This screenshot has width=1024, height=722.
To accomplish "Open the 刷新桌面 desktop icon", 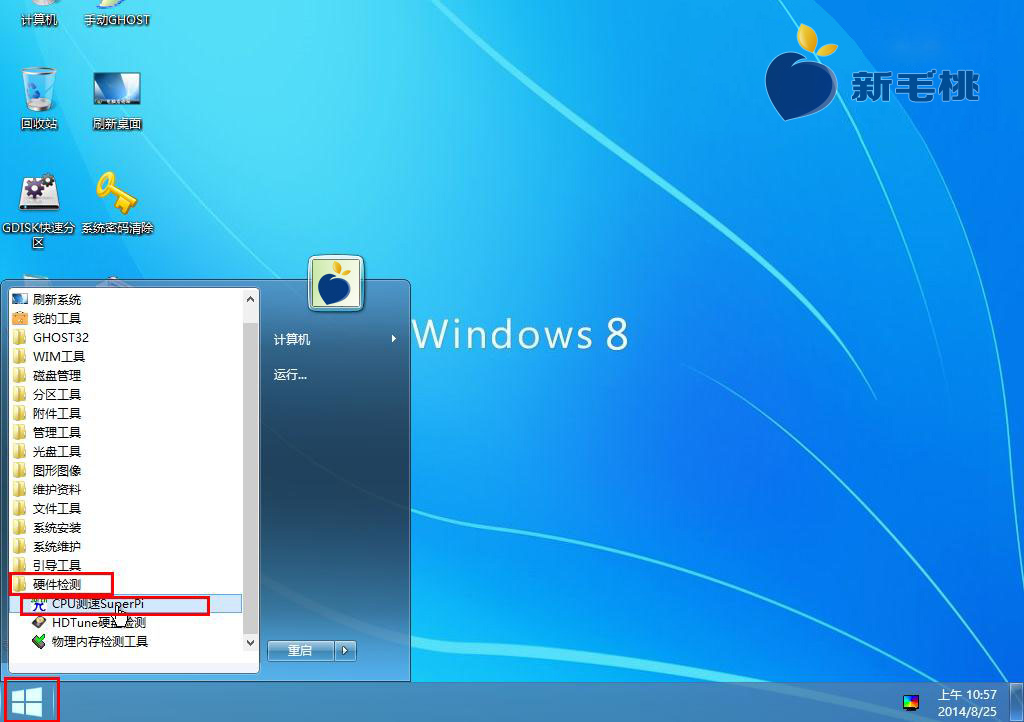I will 117,99.
